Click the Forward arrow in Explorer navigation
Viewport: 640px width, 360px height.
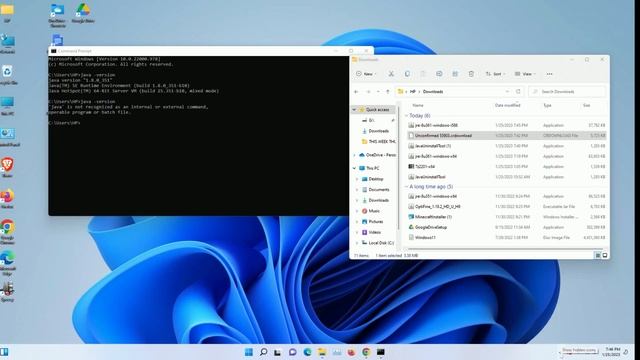coord(368,92)
